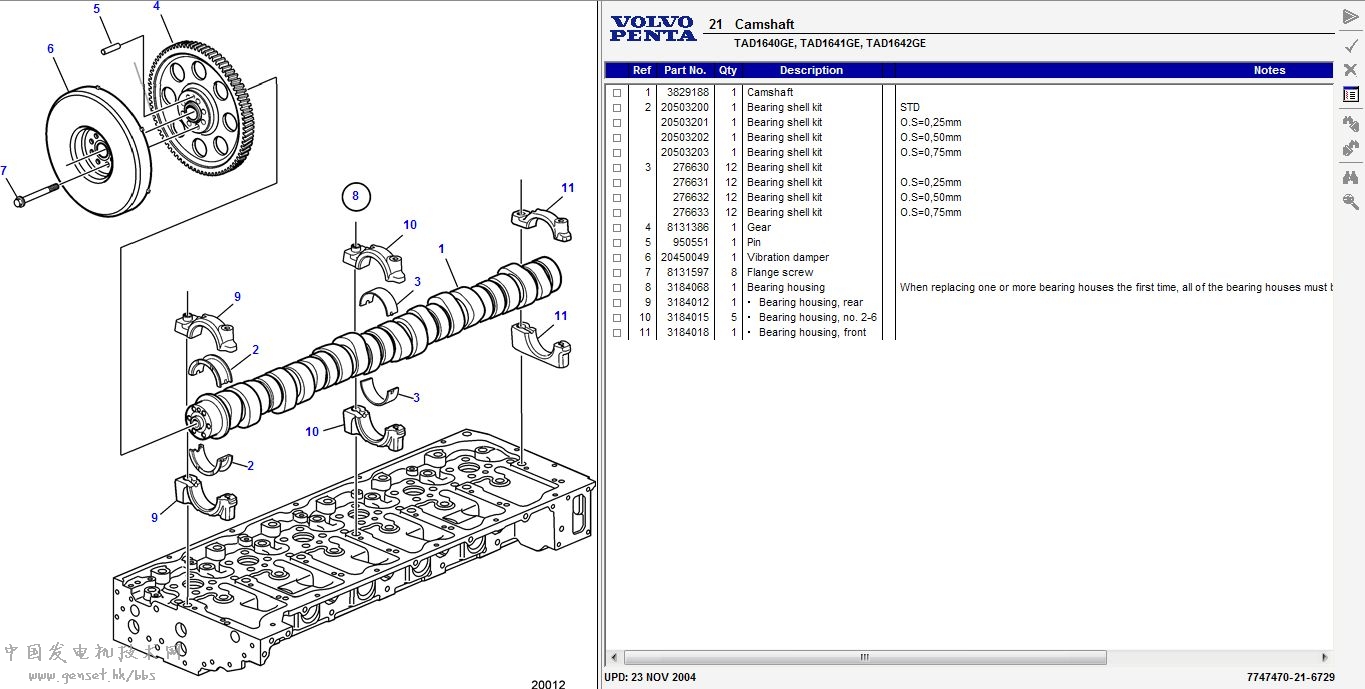Click the checkmark icon in right toolbar
This screenshot has width=1365, height=689.
point(1350,45)
